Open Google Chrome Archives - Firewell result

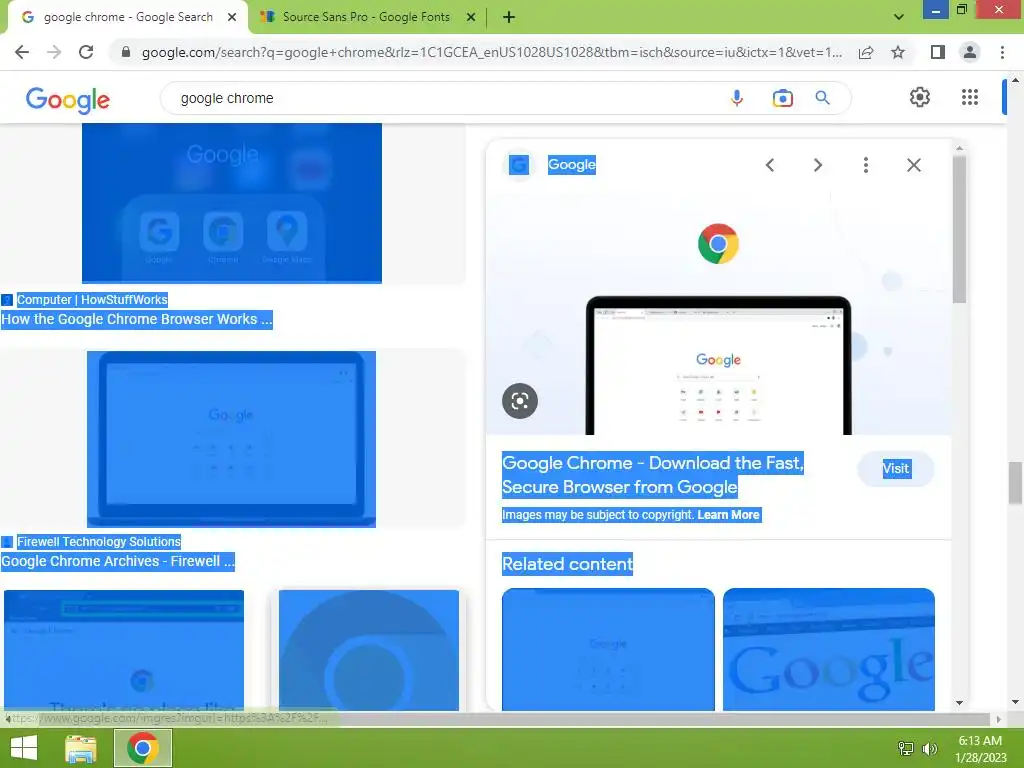pyautogui.click(x=118, y=561)
